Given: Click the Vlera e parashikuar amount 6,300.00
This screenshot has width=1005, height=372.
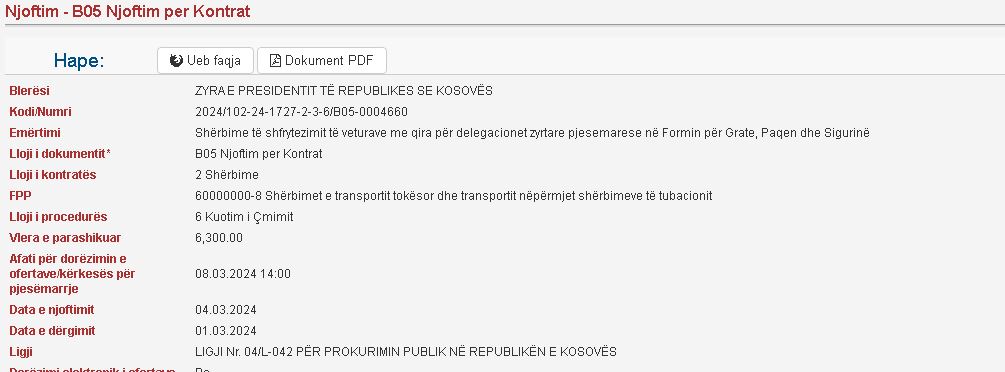Looking at the screenshot, I should 219,238.
